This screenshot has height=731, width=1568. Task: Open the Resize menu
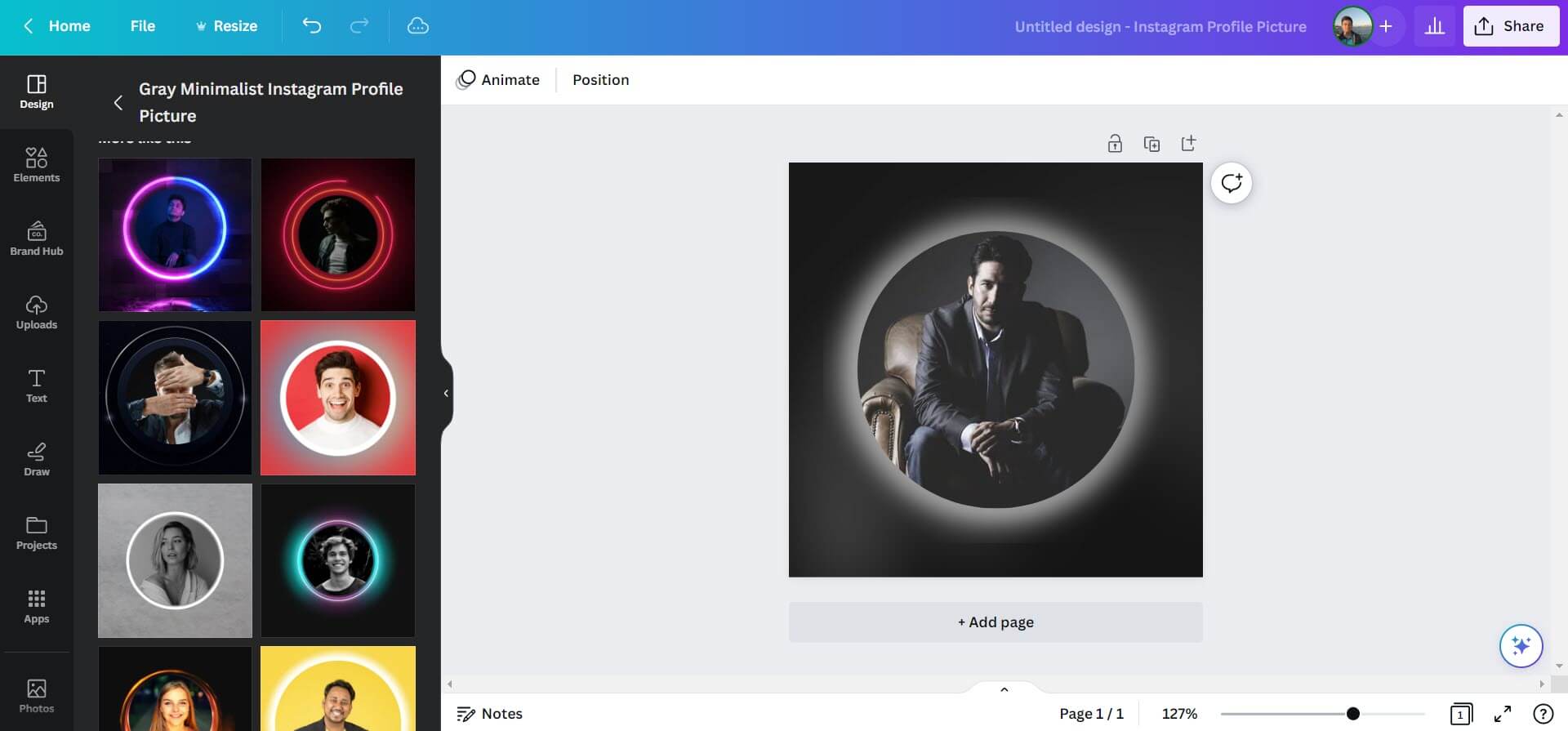pyautogui.click(x=226, y=26)
